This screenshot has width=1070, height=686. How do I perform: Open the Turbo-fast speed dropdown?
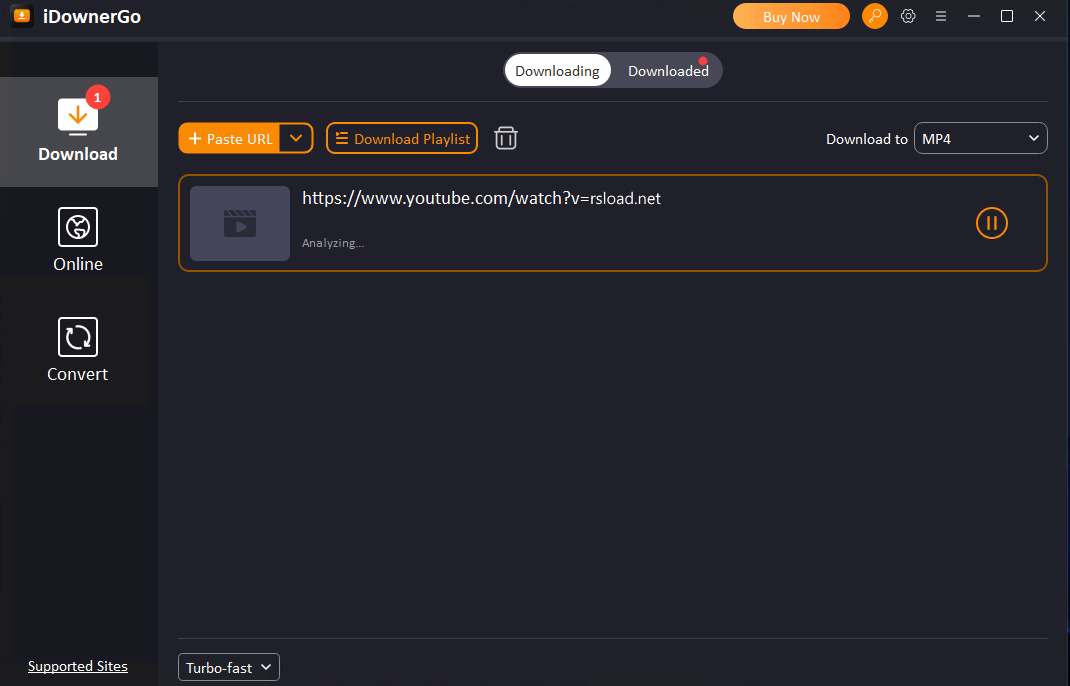point(228,667)
